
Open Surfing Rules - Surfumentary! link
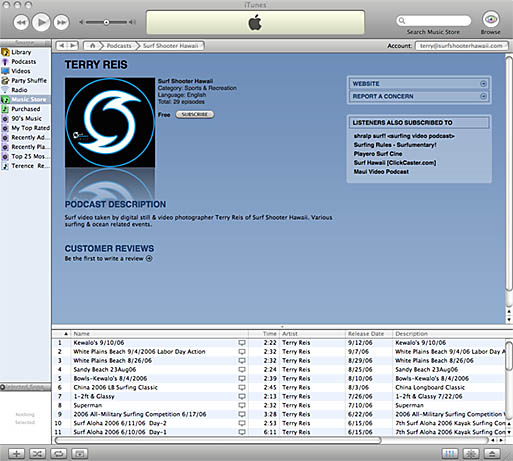pyautogui.click(x=395, y=145)
